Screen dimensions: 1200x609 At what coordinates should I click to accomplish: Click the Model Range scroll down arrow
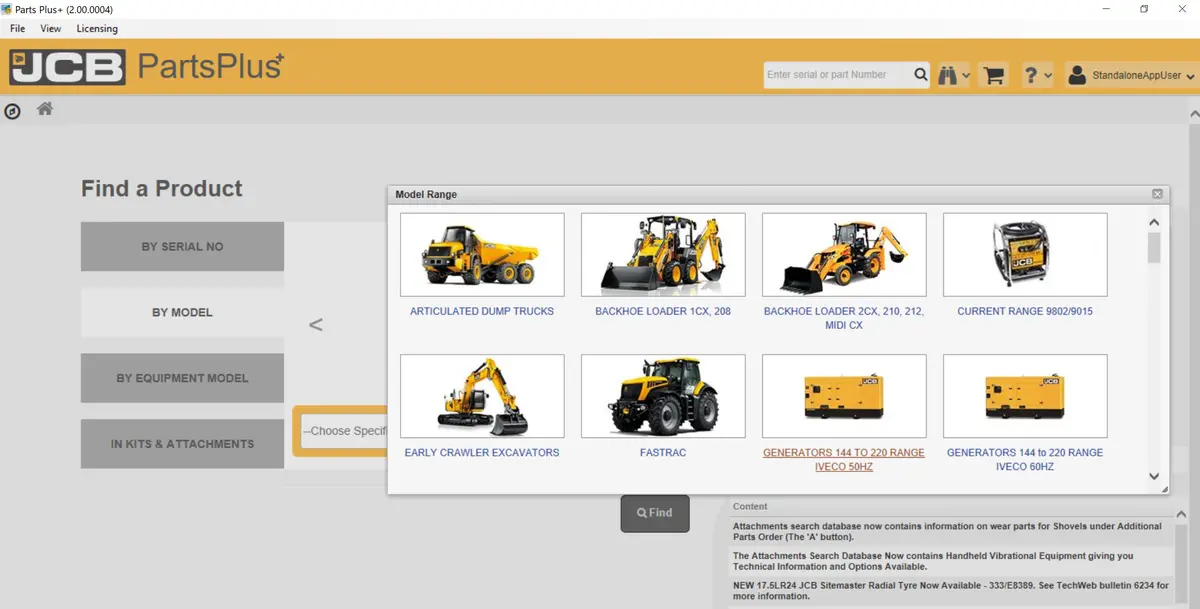click(x=1154, y=477)
